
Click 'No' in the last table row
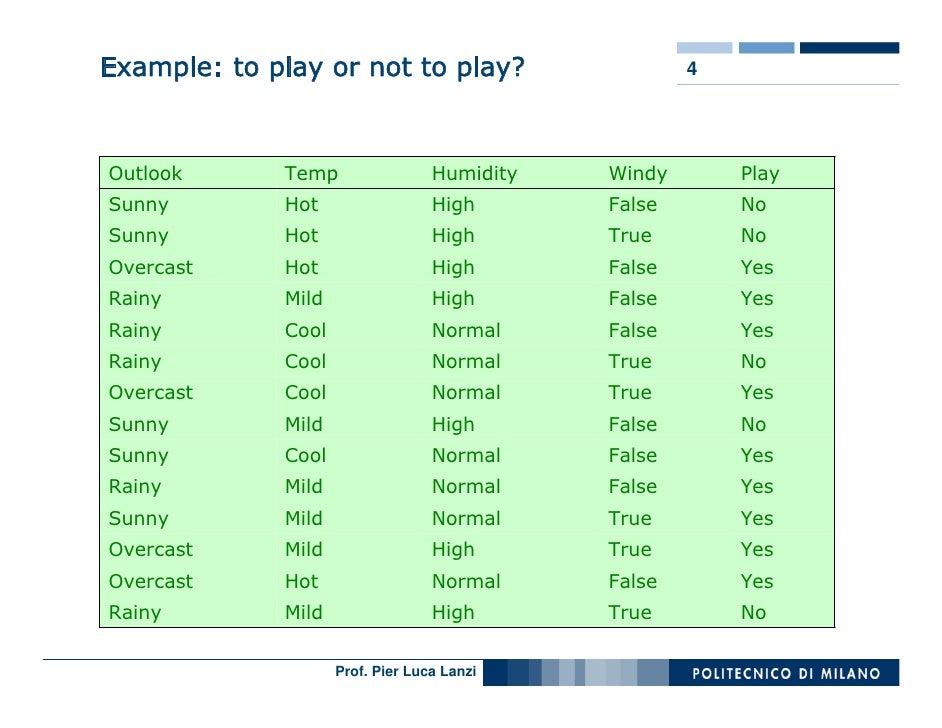[x=753, y=613]
